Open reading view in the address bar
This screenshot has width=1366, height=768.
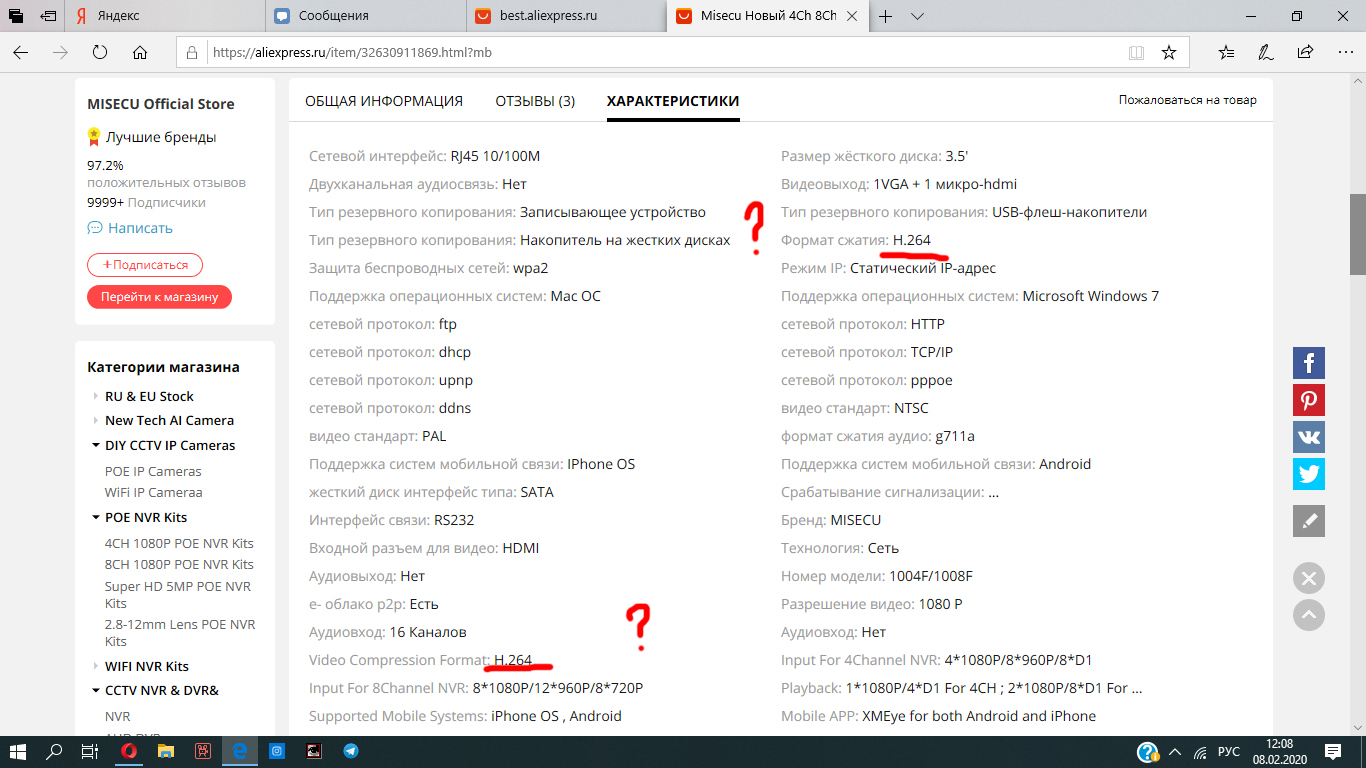(1136, 52)
